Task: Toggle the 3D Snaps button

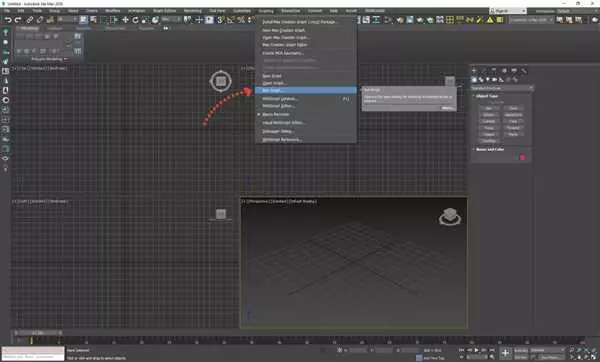Action: [x=220, y=20]
